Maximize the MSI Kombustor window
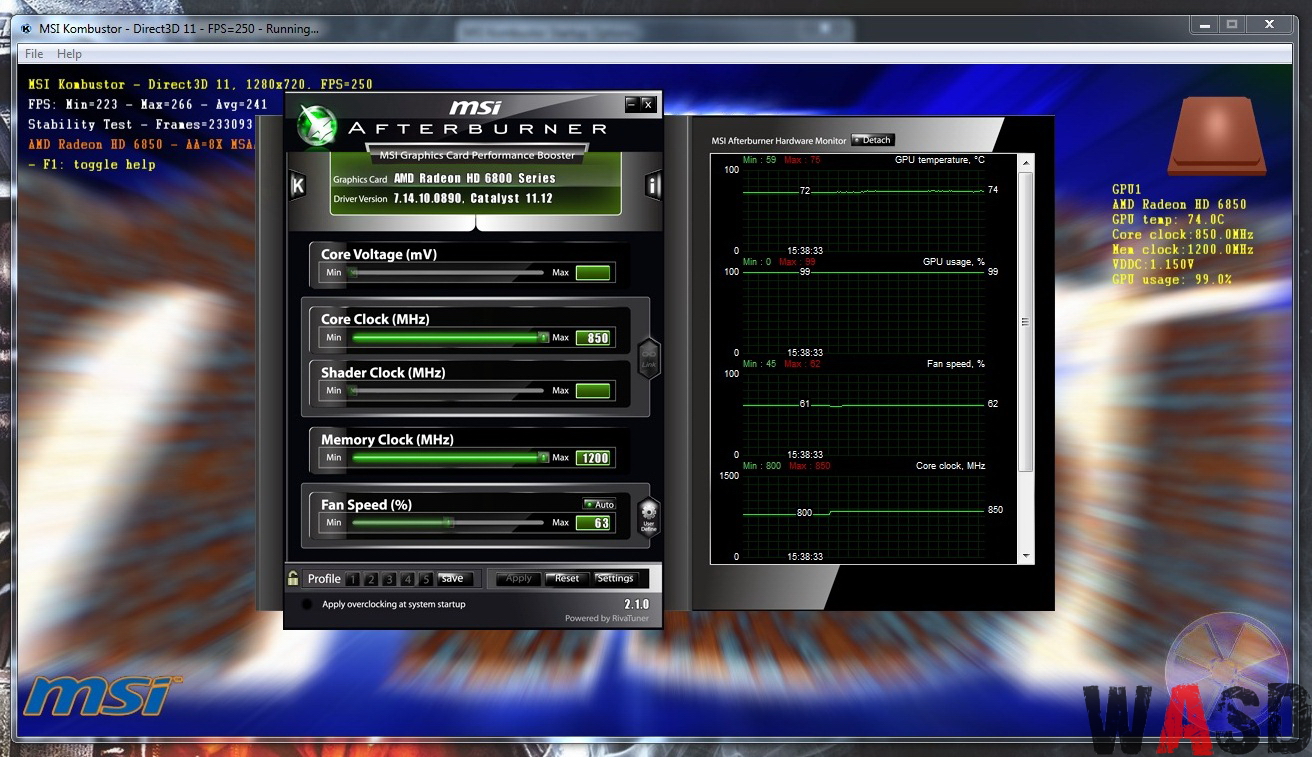Screen dimensions: 1312x757 click(x=1232, y=24)
